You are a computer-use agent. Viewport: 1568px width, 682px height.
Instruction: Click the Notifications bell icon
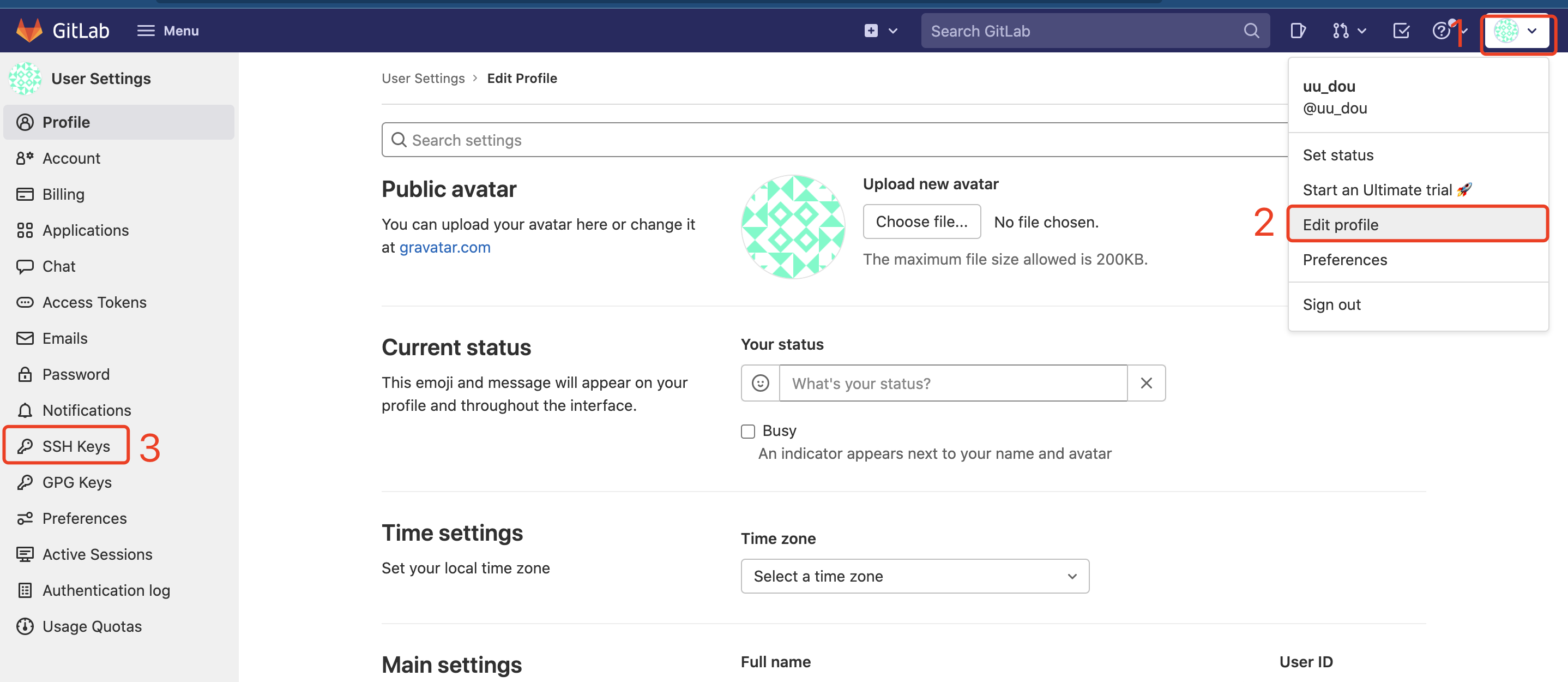25,410
